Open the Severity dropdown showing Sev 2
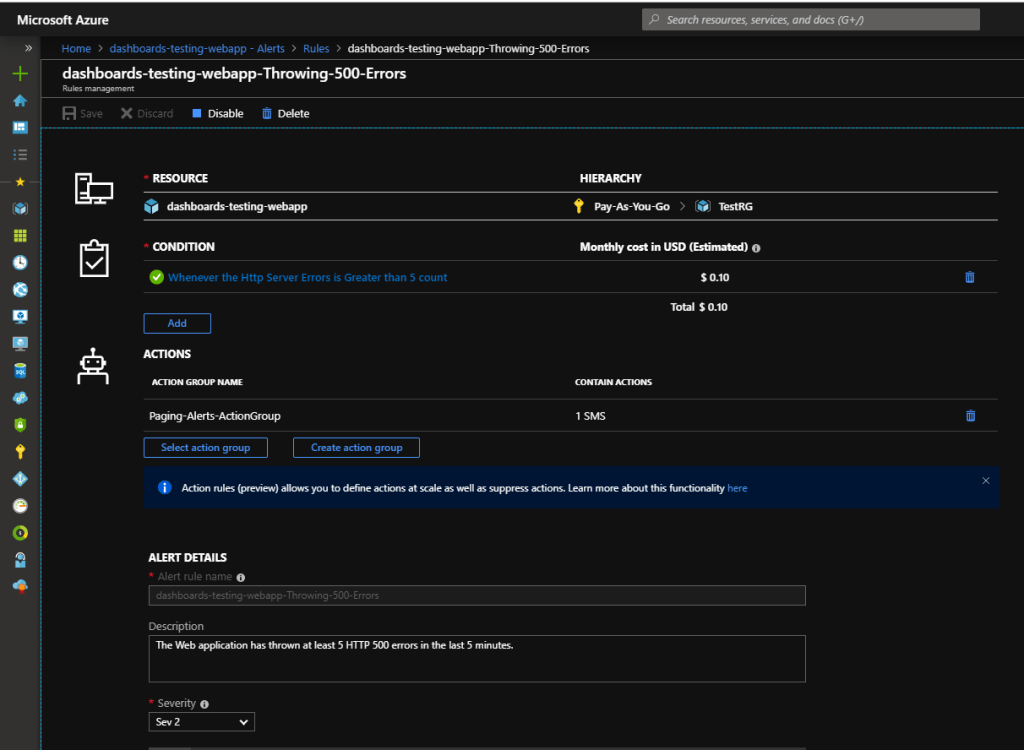Viewport: 1024px width, 750px height. click(202, 722)
